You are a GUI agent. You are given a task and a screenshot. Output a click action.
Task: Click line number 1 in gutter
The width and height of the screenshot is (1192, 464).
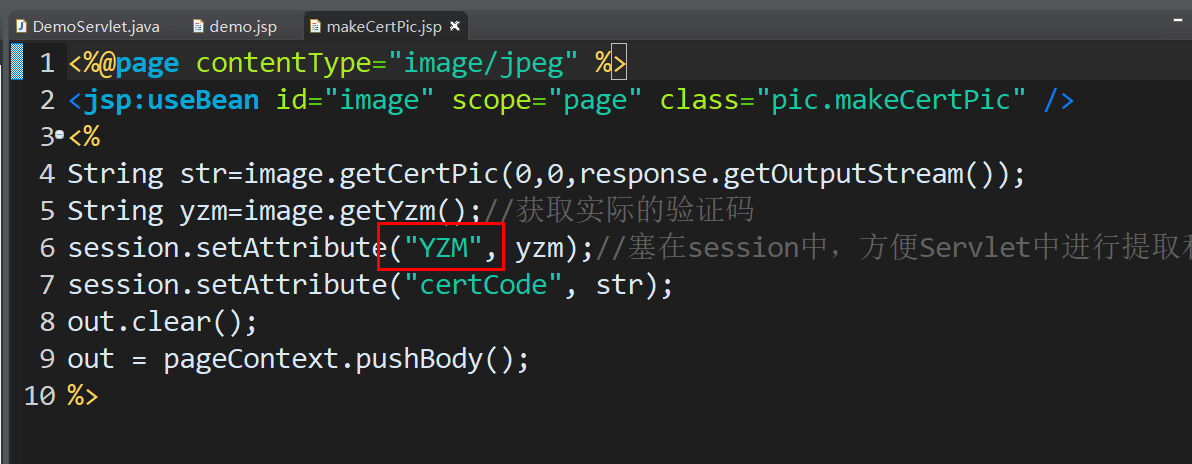point(47,63)
